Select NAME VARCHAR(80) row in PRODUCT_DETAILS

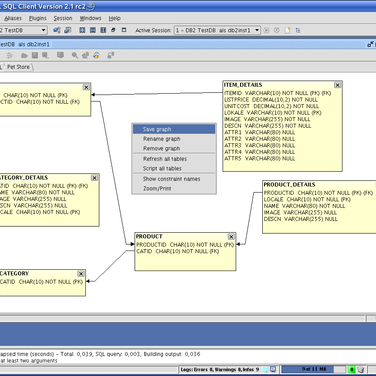pos(305,206)
